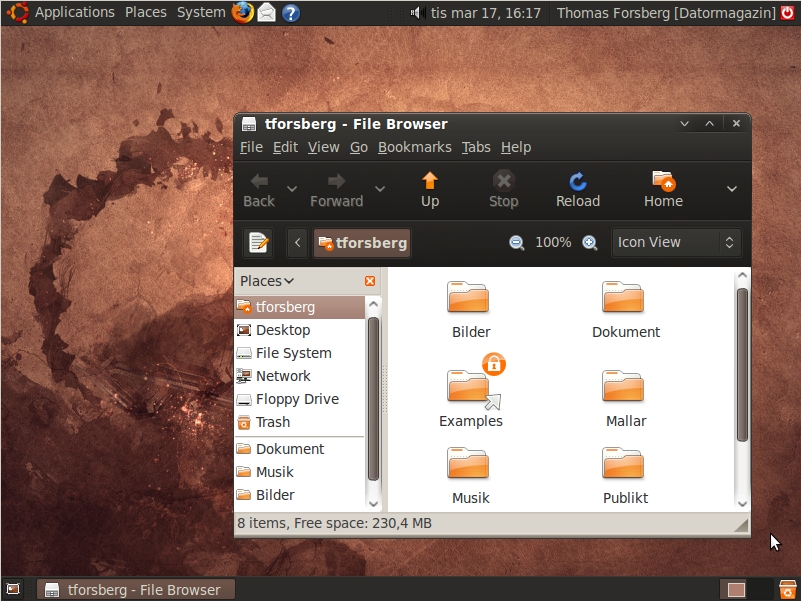
Task: Expand the toolbar overflow chevron
Action: (732, 189)
